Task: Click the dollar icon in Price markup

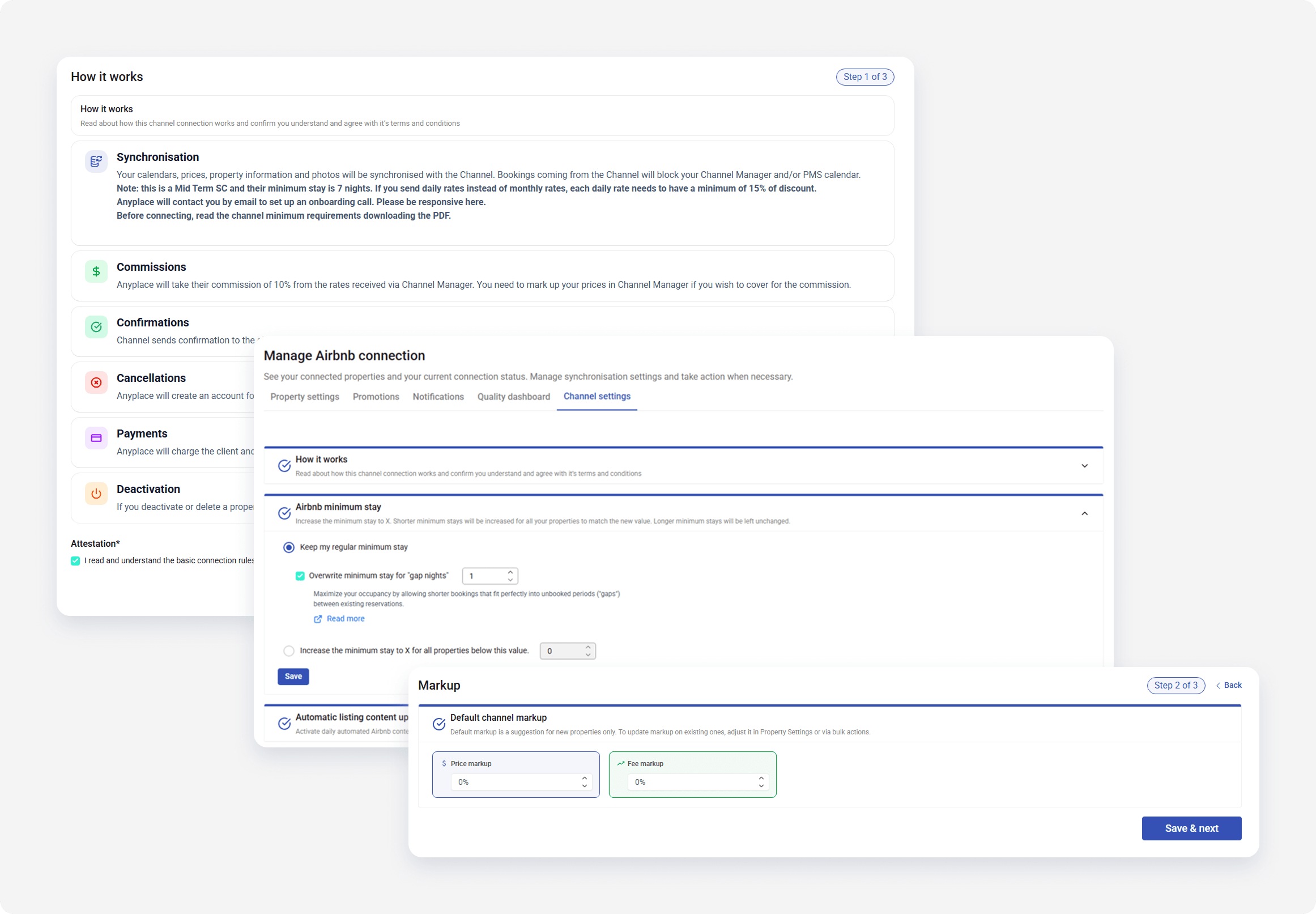Action: click(444, 763)
